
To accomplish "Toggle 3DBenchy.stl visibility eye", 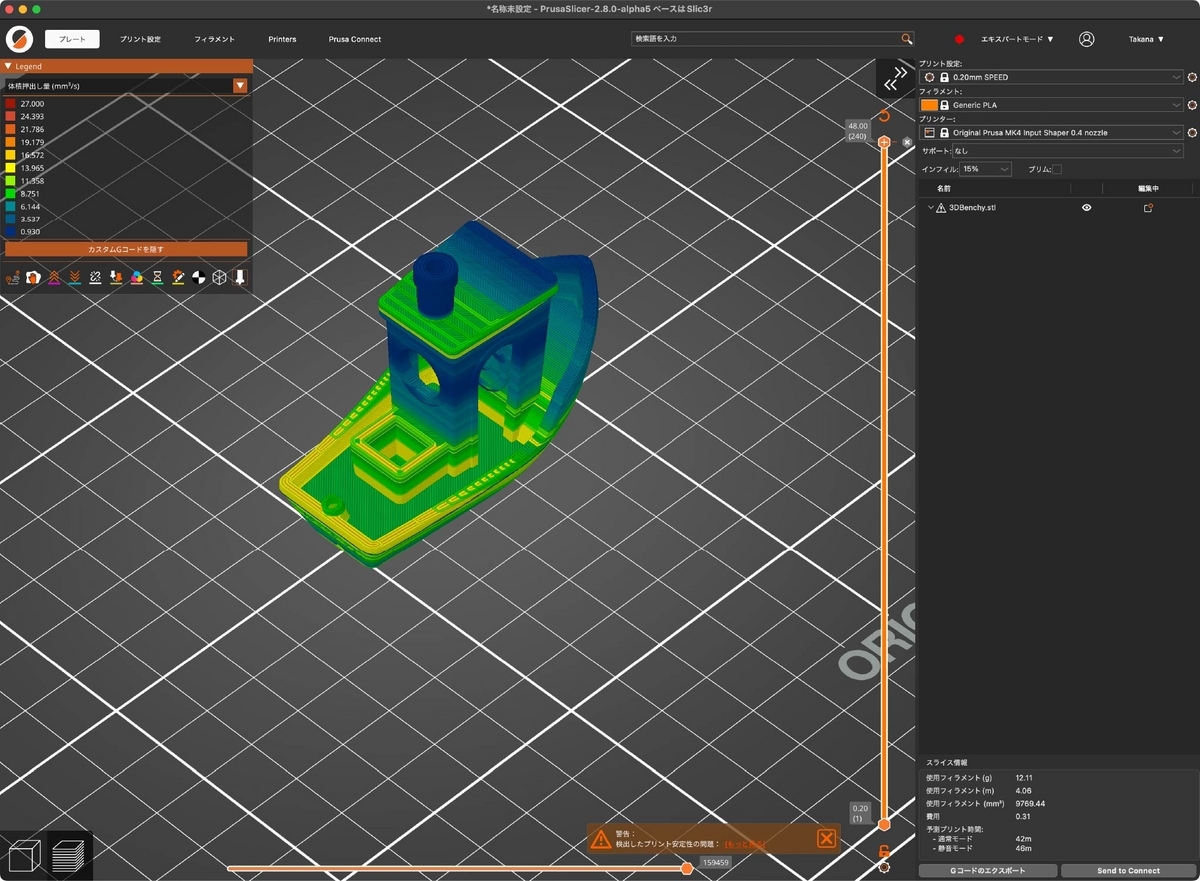I will (1086, 208).
